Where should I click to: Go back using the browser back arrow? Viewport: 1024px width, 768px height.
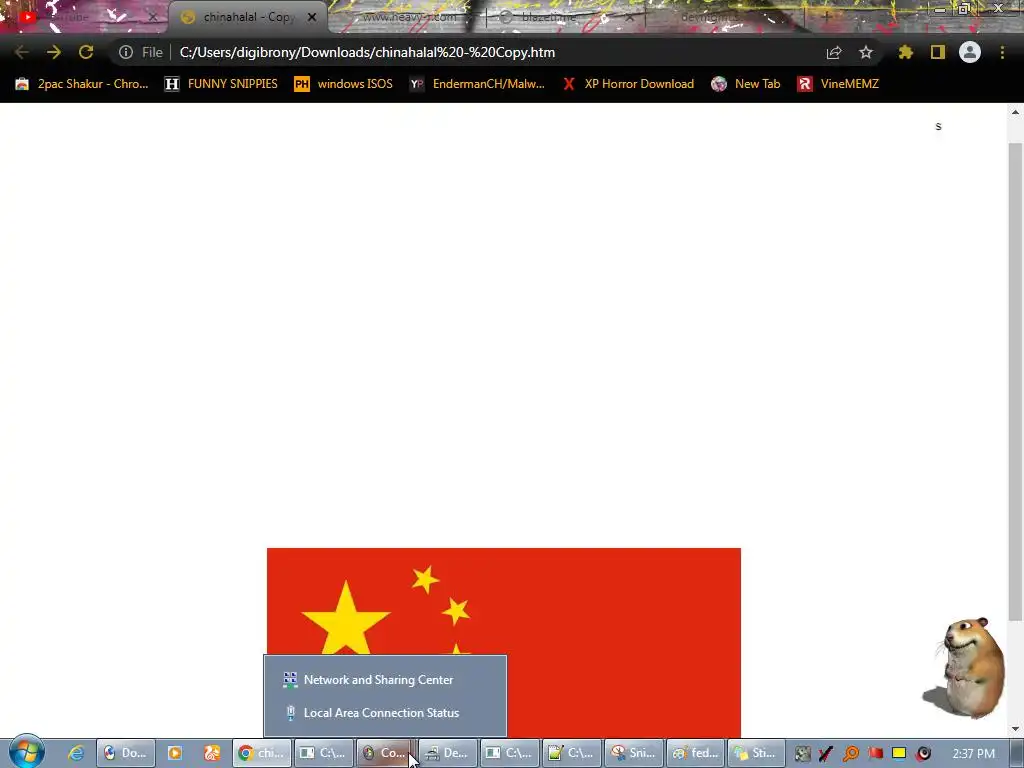[21, 52]
